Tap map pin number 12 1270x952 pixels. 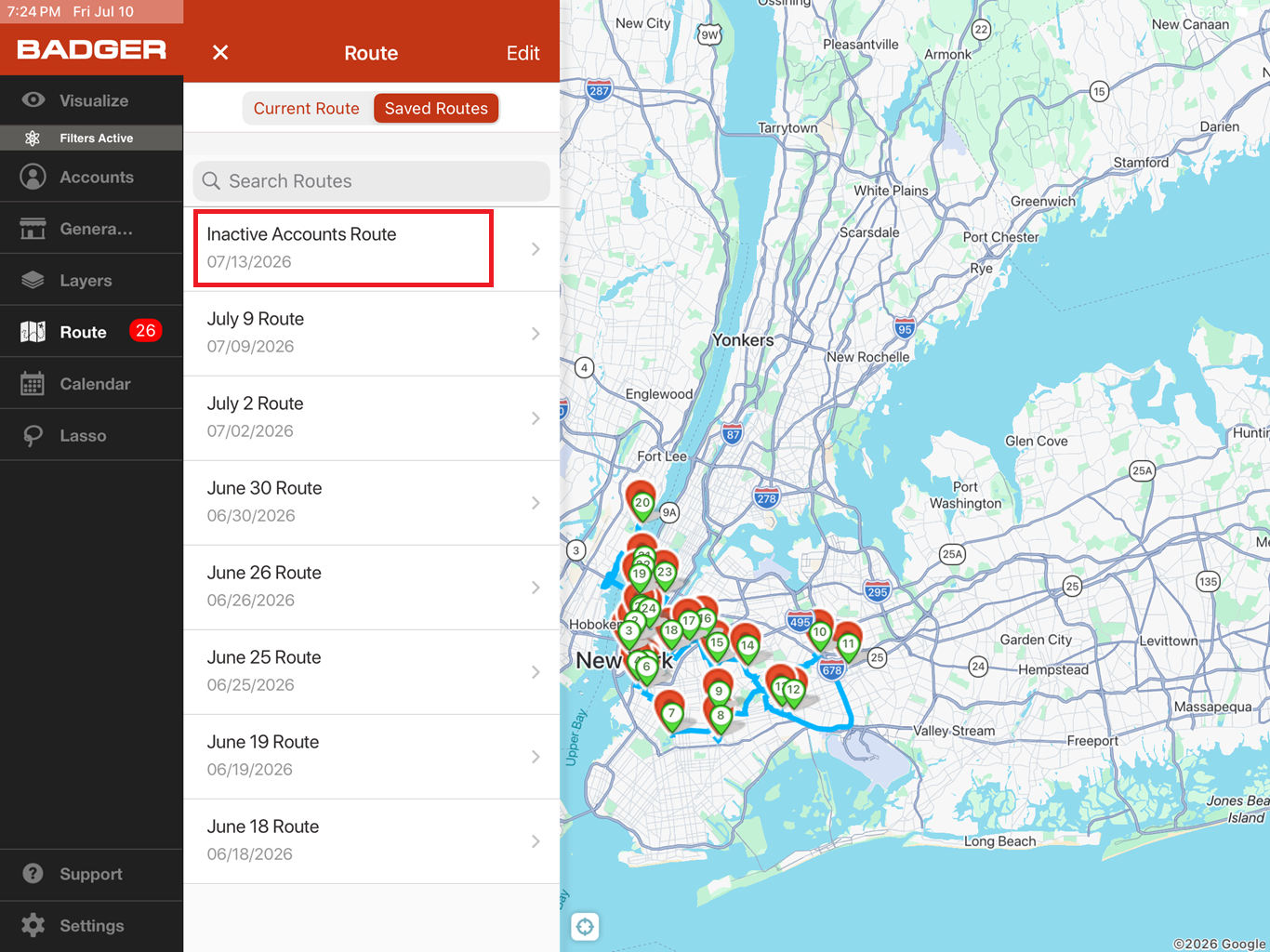[x=793, y=690]
